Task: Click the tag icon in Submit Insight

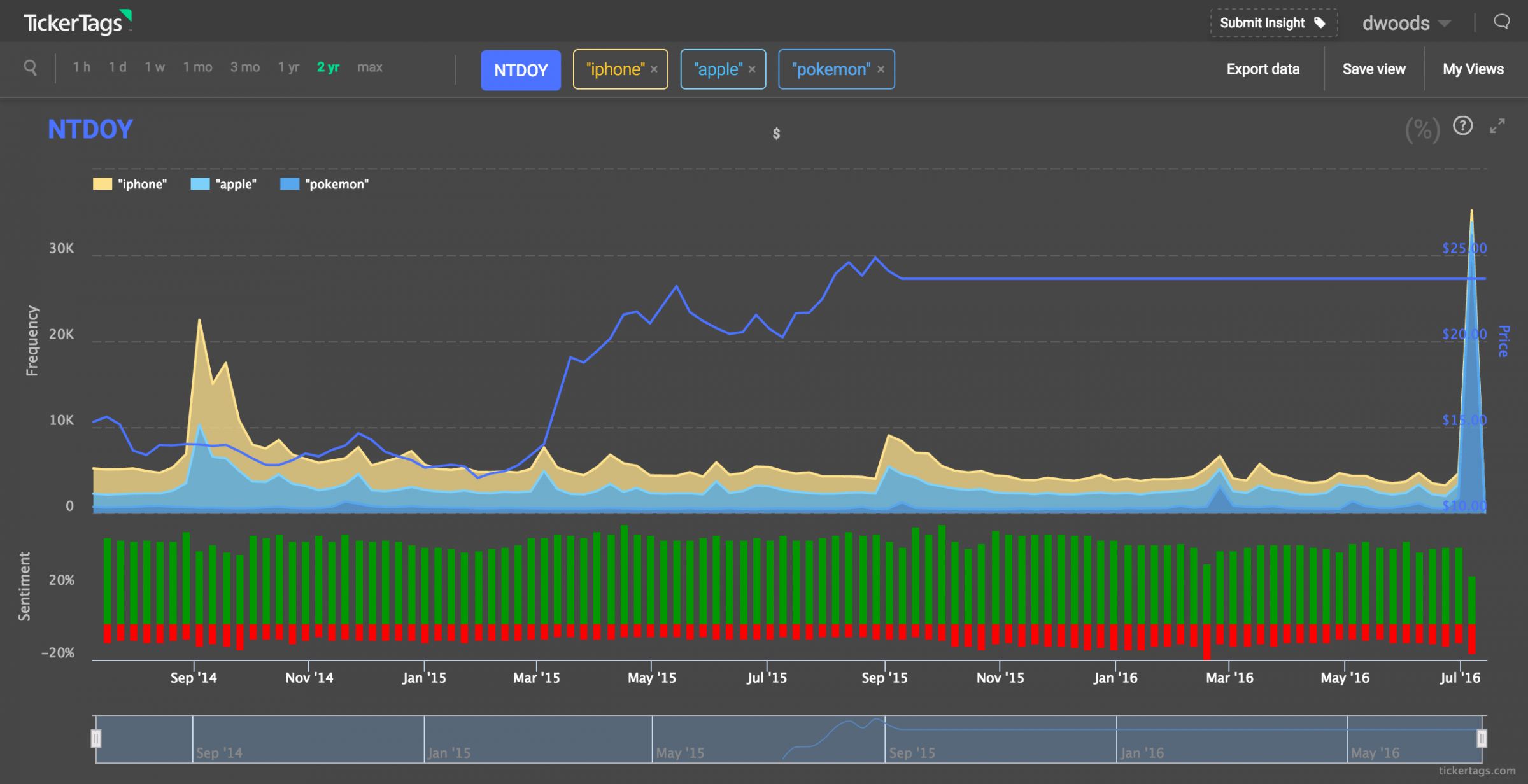Action: [1320, 23]
